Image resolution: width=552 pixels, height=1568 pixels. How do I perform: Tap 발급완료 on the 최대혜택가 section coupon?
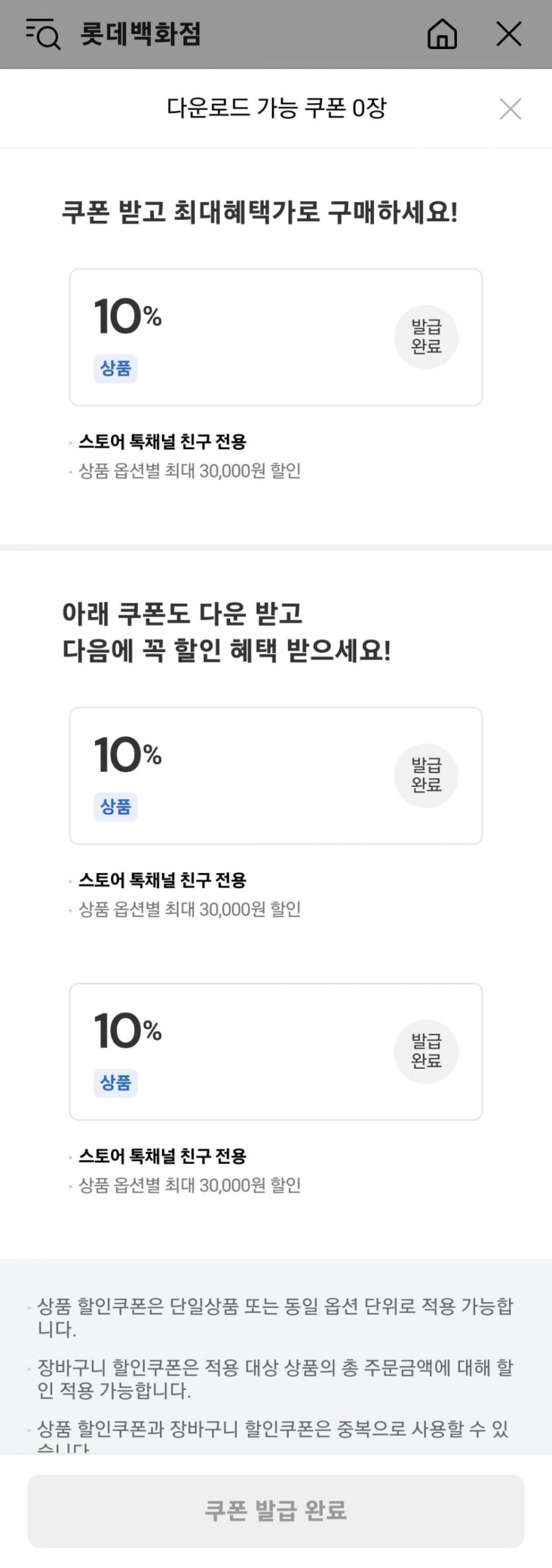[x=426, y=337]
